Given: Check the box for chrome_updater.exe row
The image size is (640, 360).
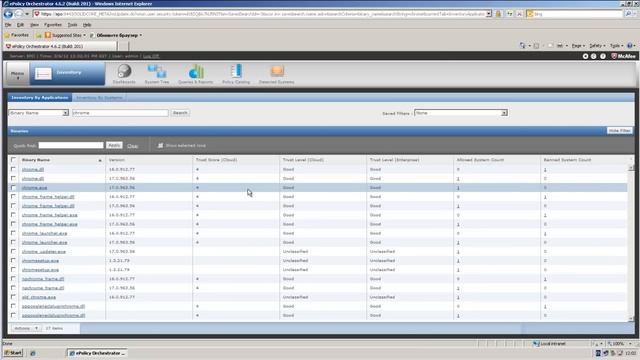Looking at the screenshot, I should (13, 251).
